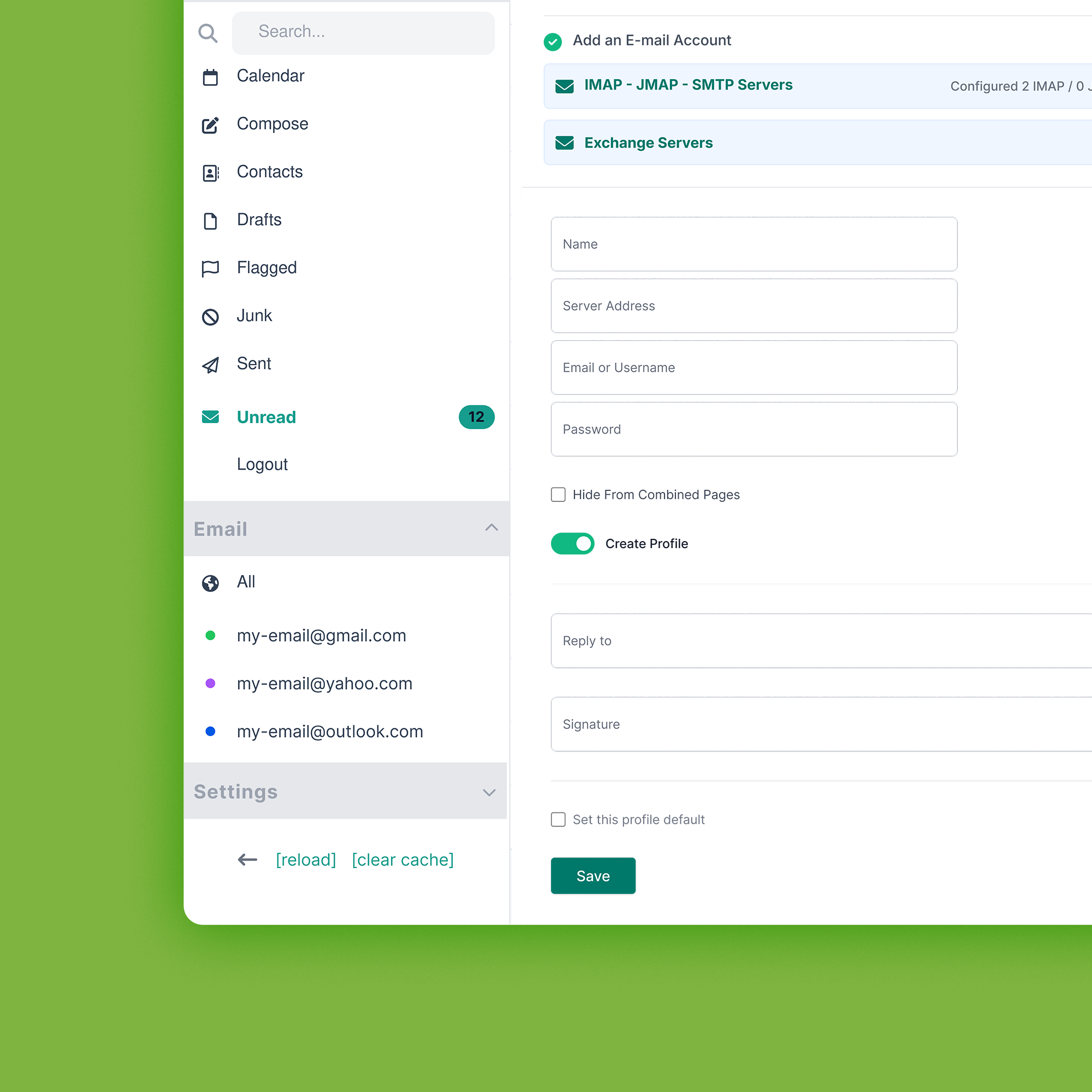Open the Sent folder
The width and height of the screenshot is (1092, 1092).
click(x=254, y=364)
